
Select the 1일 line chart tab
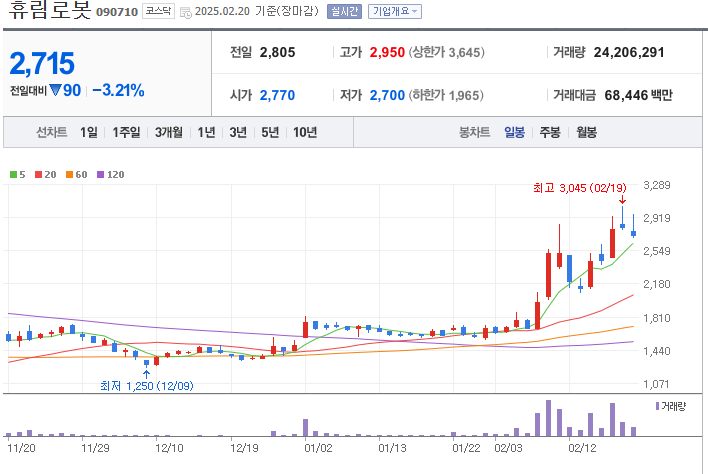pos(88,132)
